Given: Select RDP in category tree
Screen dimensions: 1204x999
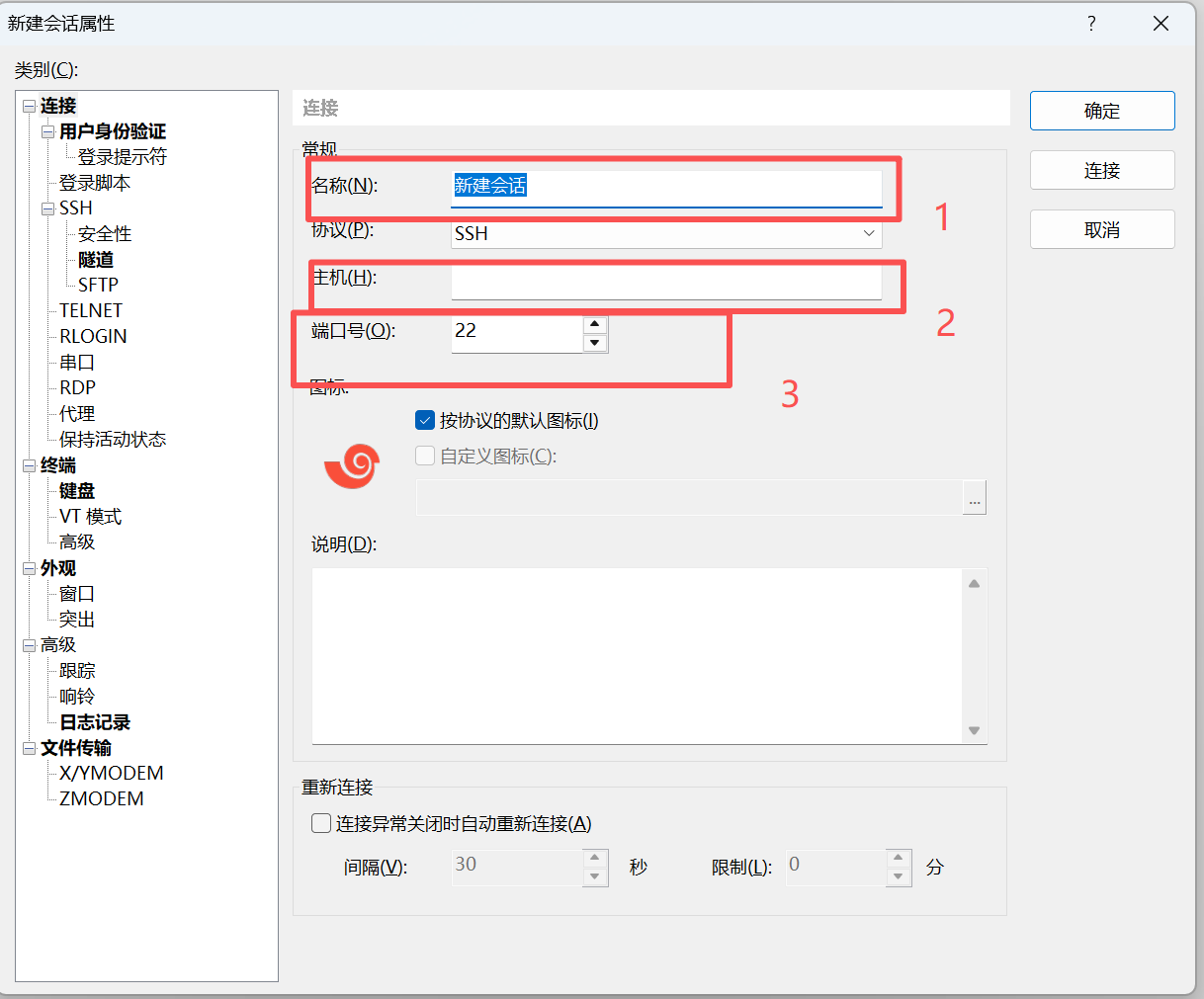Looking at the screenshot, I should [77, 387].
